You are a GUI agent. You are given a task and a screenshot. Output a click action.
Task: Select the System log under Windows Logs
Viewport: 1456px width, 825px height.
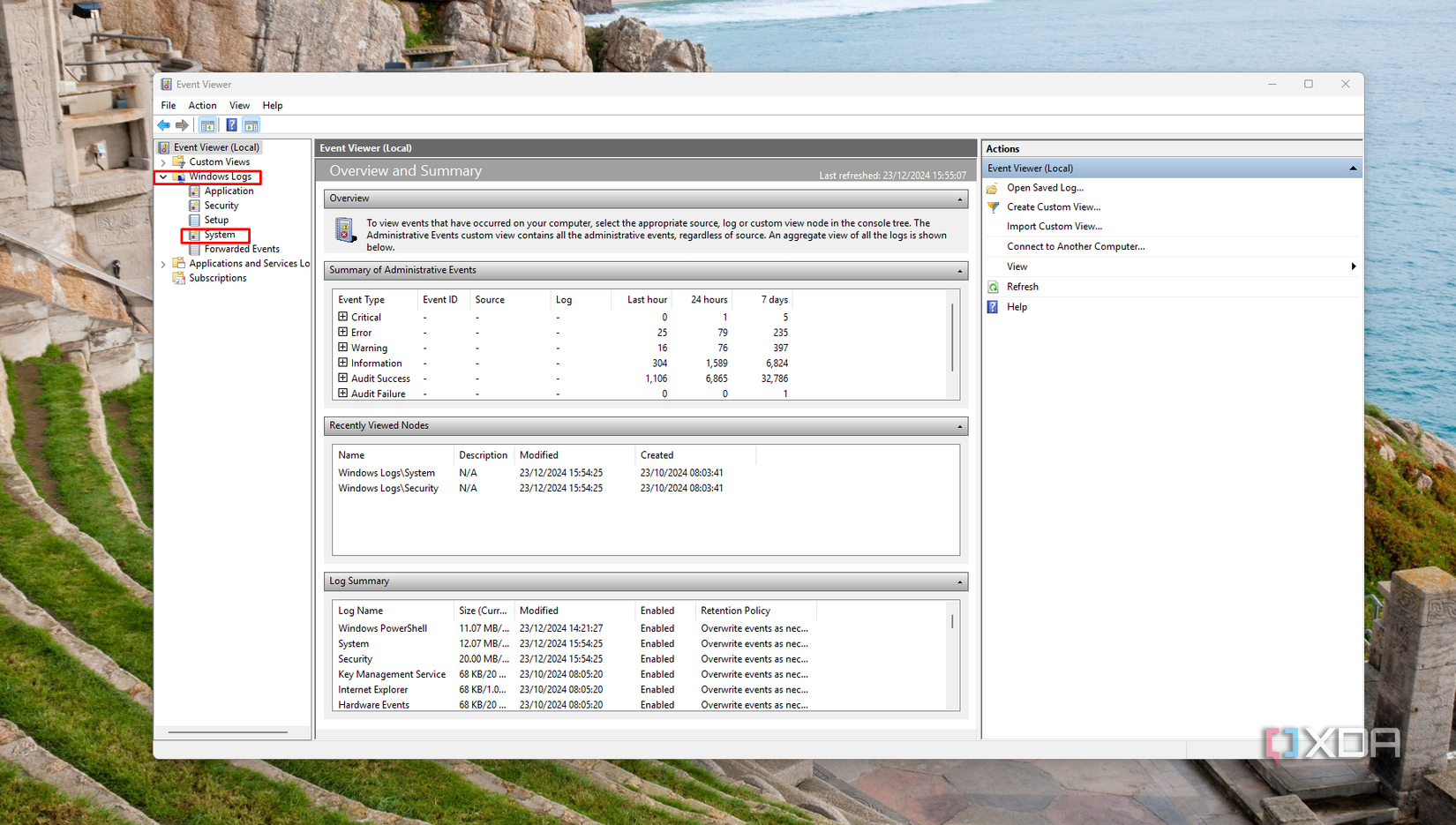[x=217, y=234]
